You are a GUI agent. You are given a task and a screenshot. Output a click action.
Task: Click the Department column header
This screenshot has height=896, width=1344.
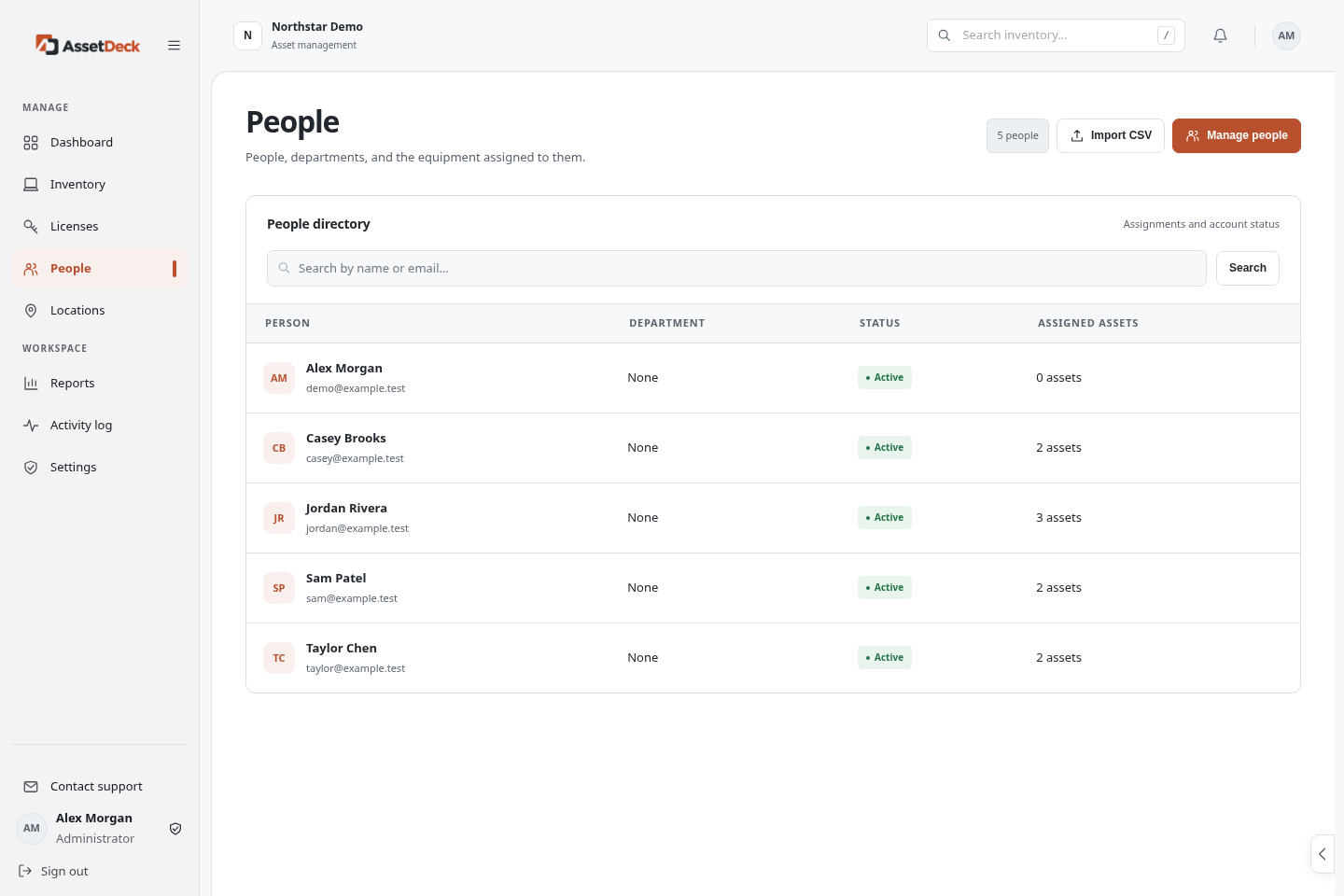[667, 323]
